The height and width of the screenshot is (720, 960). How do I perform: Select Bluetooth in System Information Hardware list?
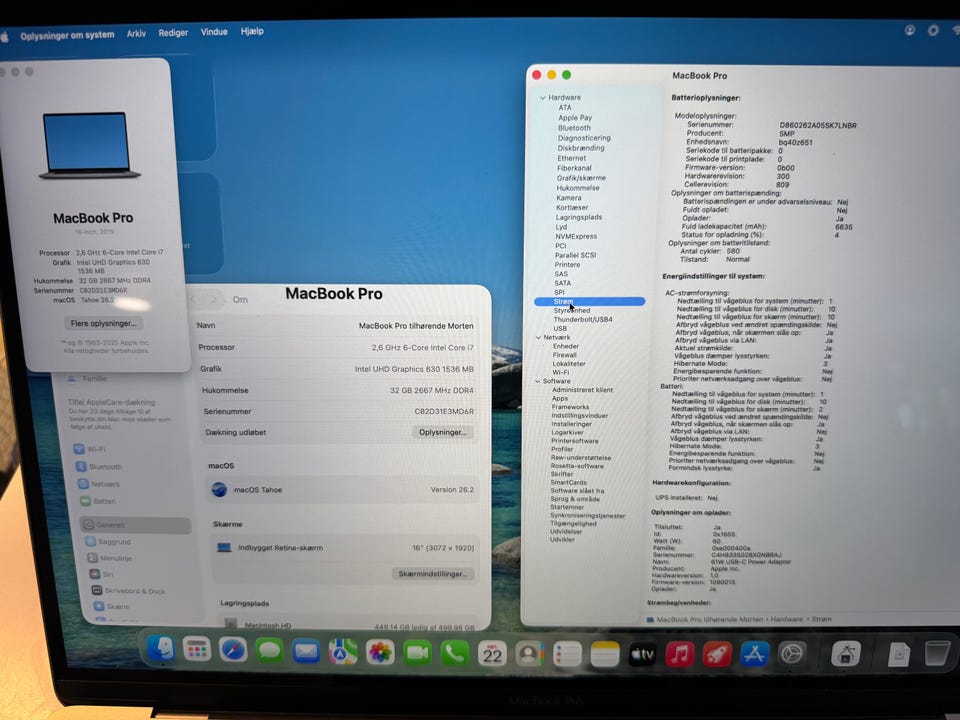(574, 128)
